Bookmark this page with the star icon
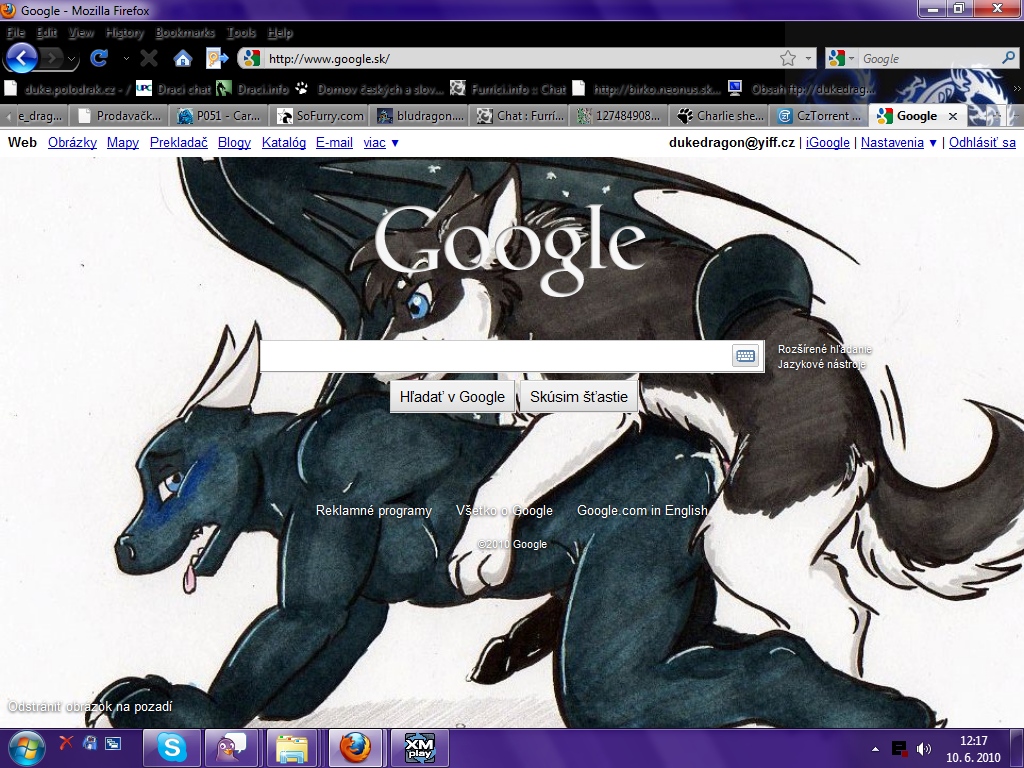 [x=788, y=59]
